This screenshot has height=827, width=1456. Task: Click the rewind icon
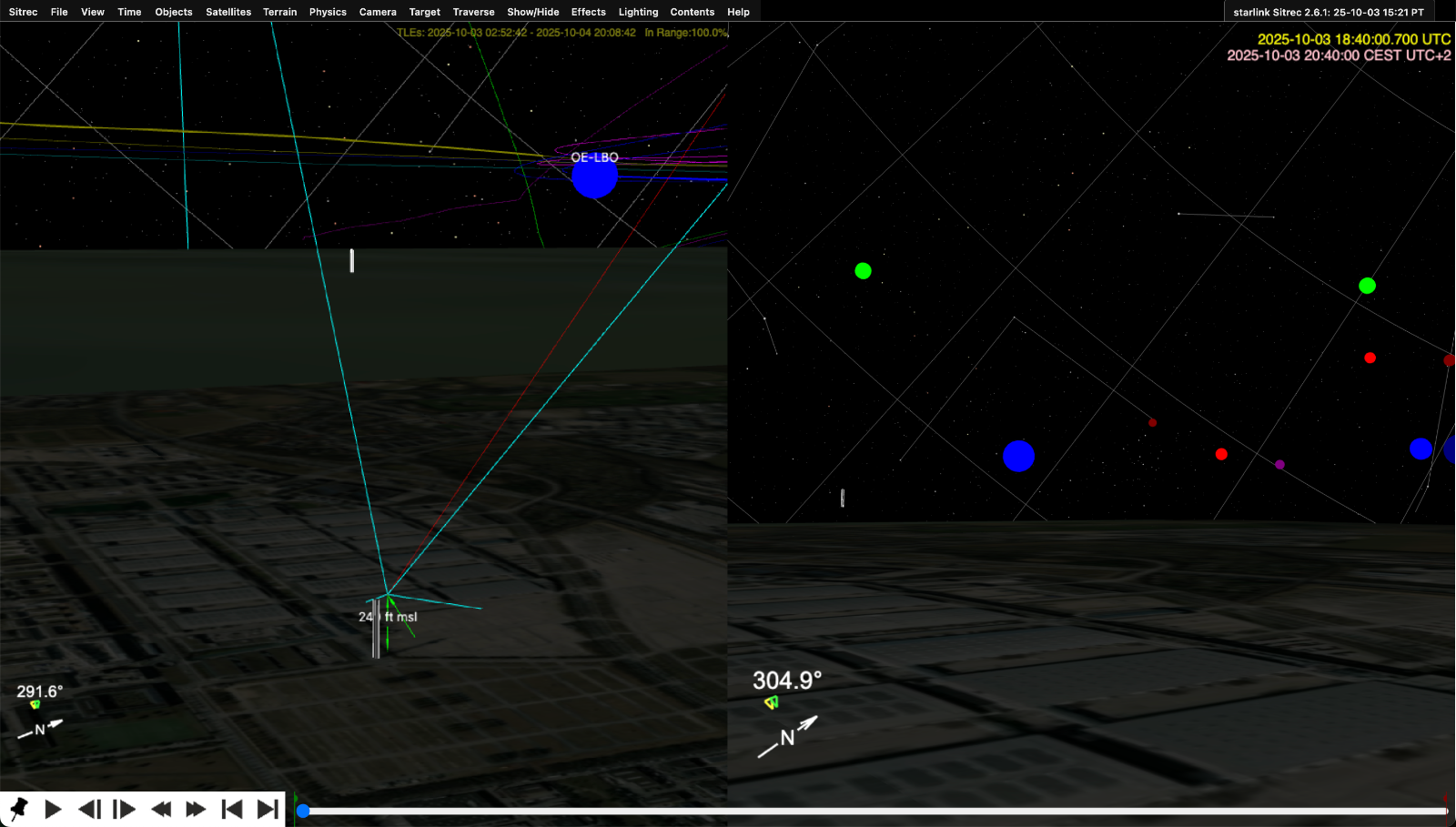point(161,809)
